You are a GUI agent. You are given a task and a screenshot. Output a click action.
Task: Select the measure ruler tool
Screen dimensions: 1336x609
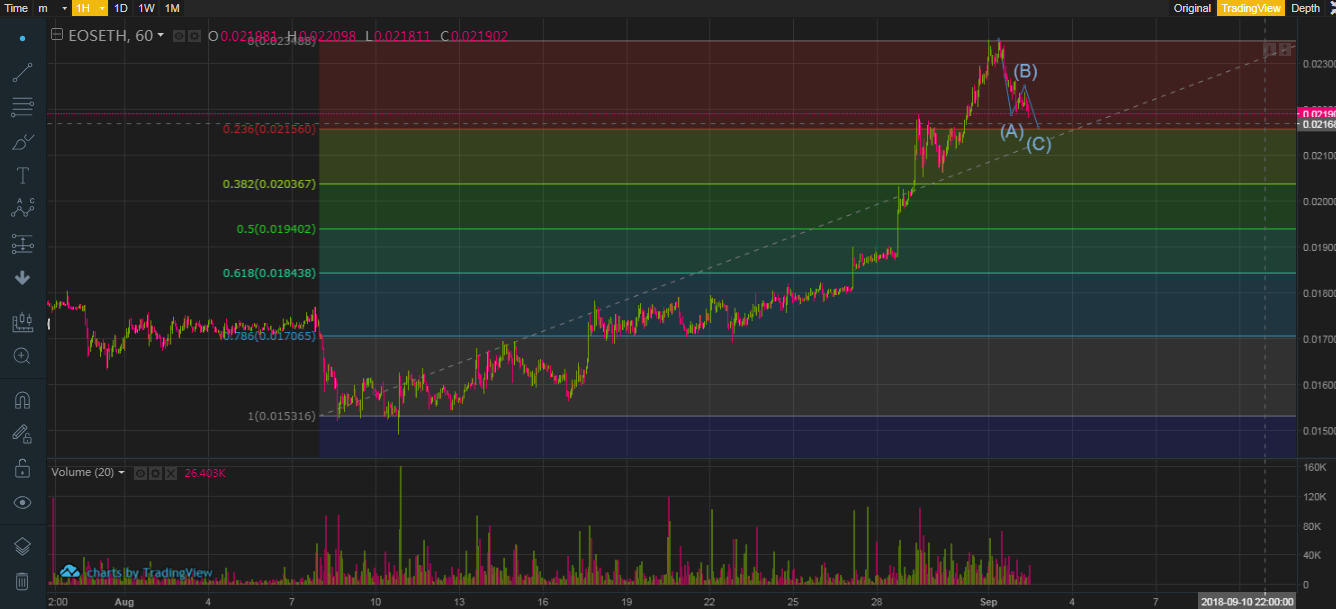[x=22, y=322]
